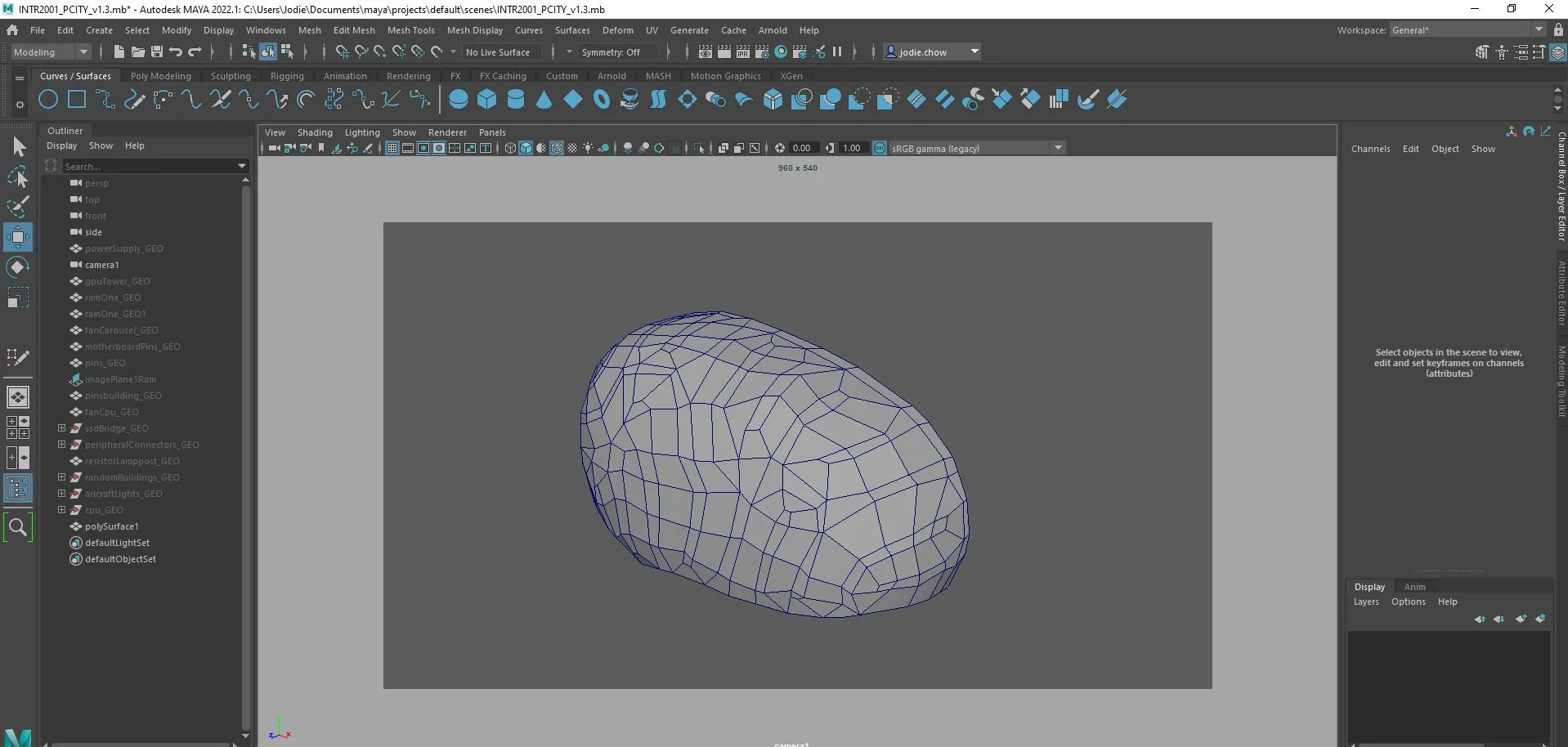
Task: Create a NURBS Cone from the shelf
Action: (544, 100)
